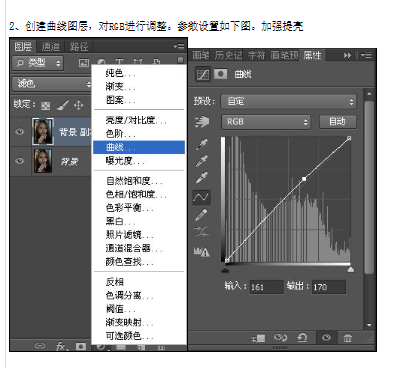Click the black point slider under the curve
The width and height of the screenshot is (416, 368).
226,269
